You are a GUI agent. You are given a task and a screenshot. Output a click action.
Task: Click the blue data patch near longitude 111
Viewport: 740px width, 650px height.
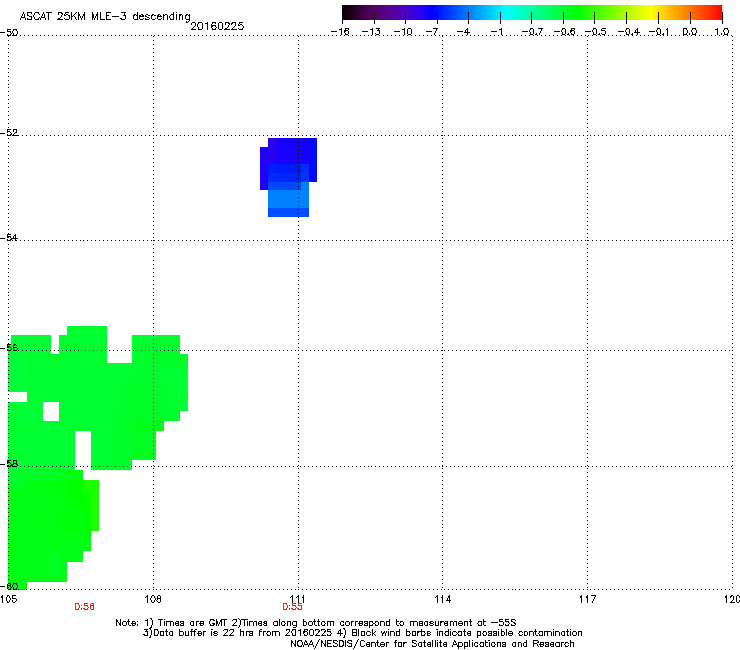click(288, 177)
